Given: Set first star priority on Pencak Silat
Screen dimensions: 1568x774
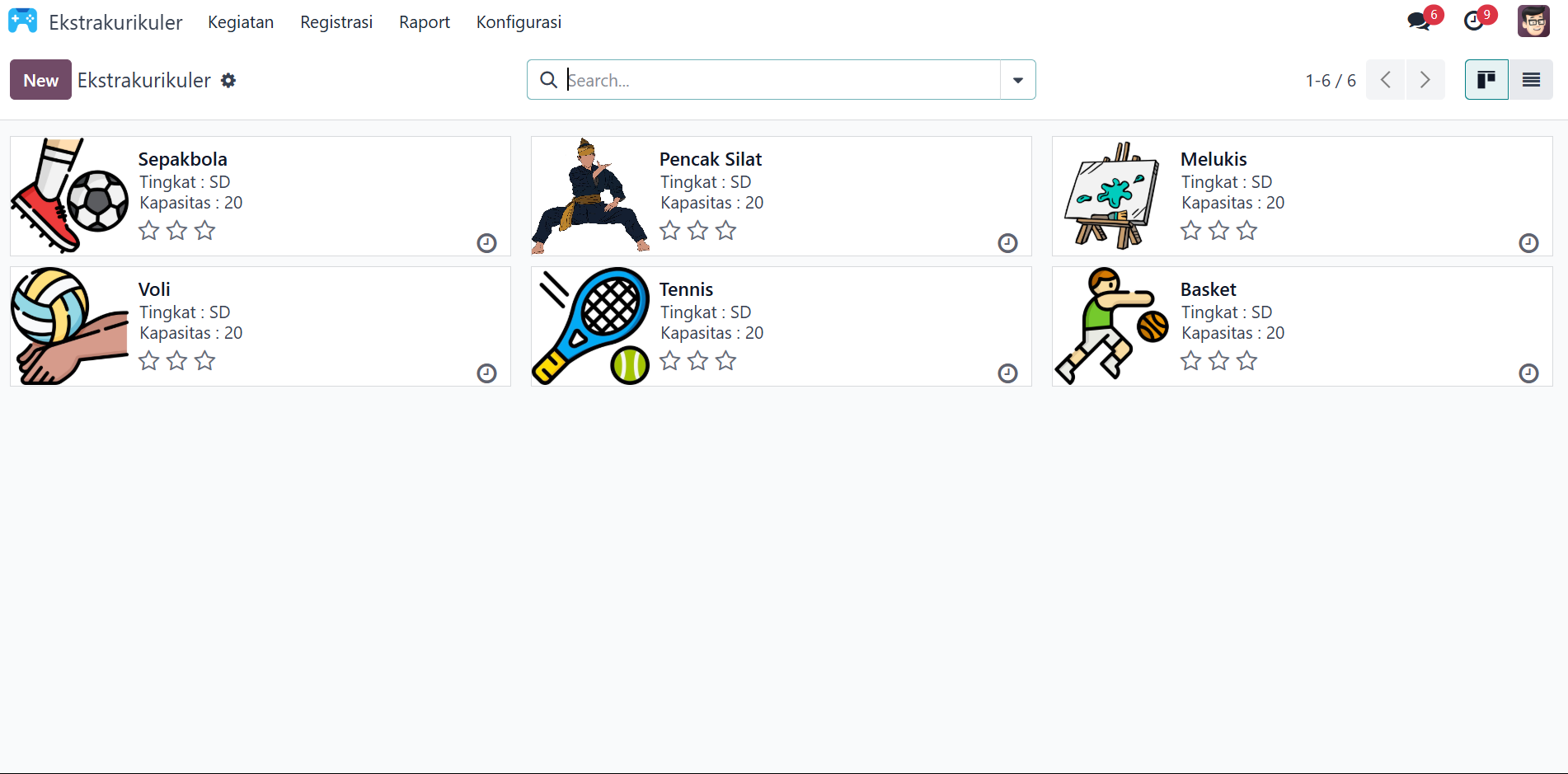Looking at the screenshot, I should click(x=670, y=231).
